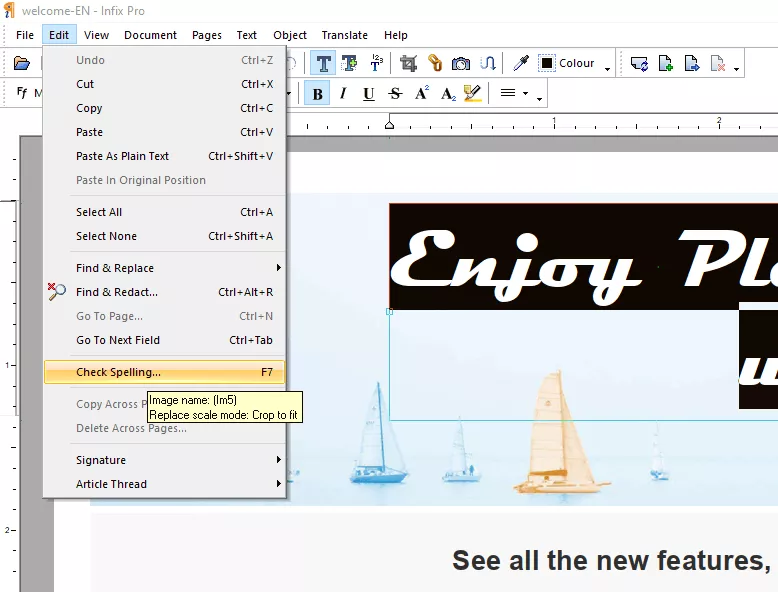
Task: Click the delete page icon
Action: [x=717, y=63]
